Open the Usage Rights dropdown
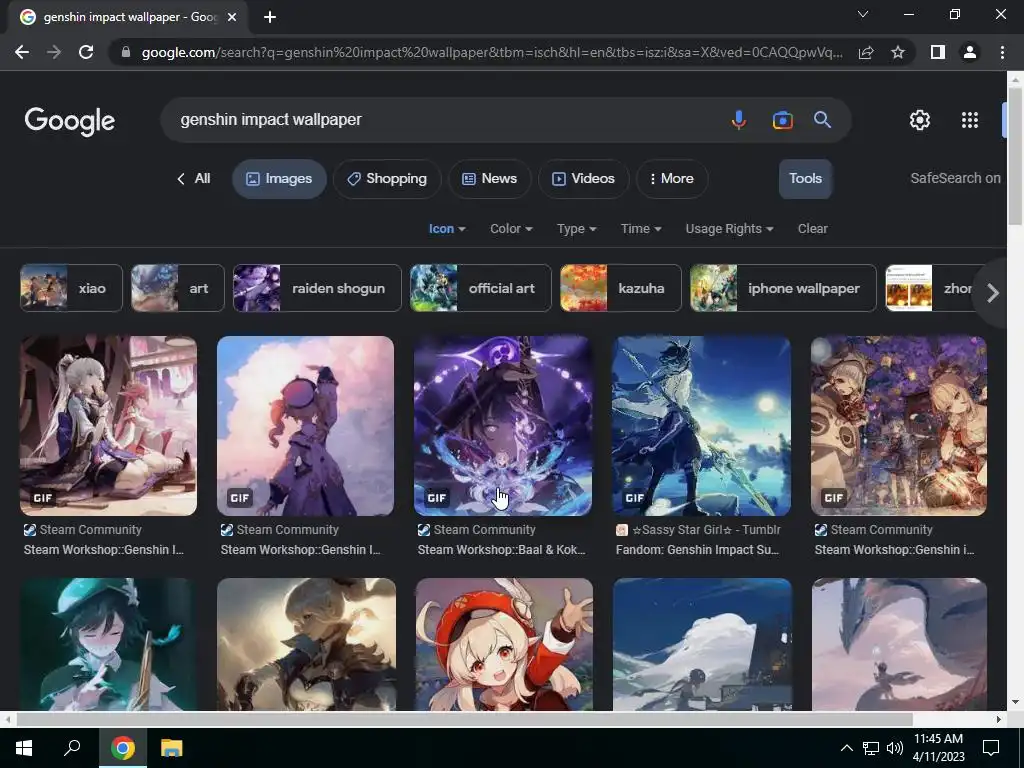This screenshot has width=1024, height=768. click(729, 229)
